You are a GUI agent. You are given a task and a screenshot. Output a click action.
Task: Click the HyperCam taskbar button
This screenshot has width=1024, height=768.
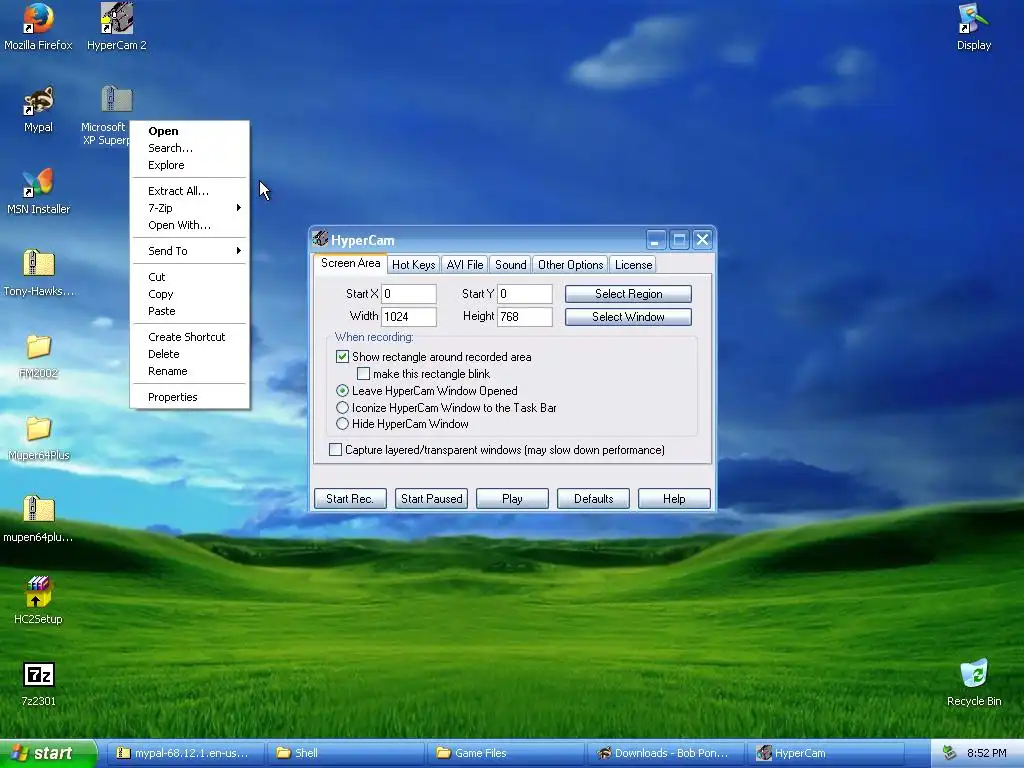coord(827,753)
